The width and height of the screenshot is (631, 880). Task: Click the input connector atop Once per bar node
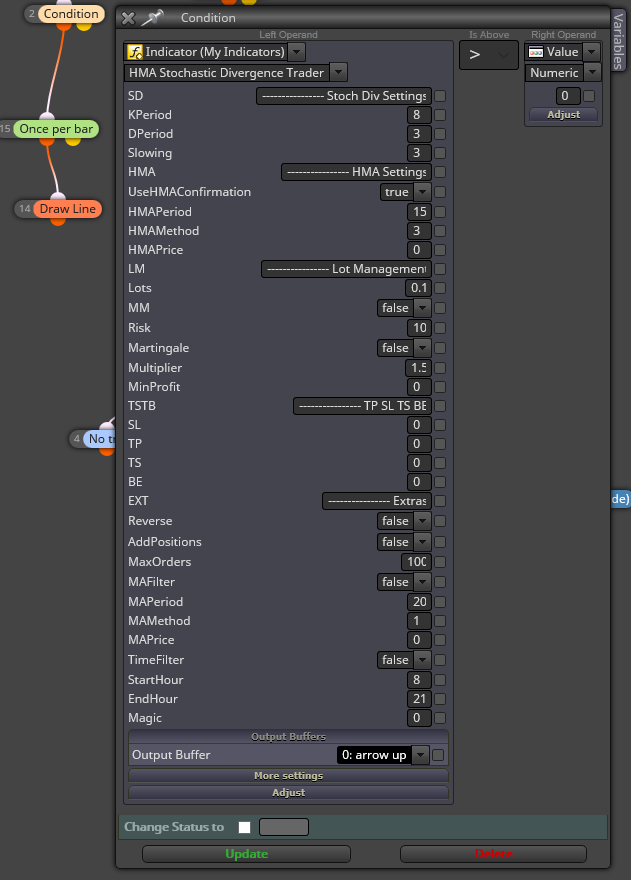(x=47, y=117)
